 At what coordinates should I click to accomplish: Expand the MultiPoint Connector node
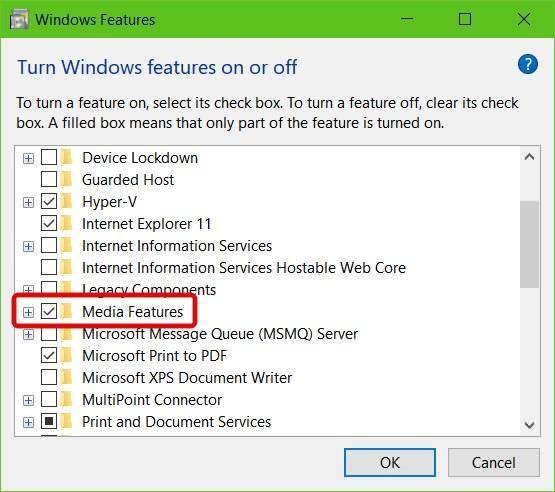[28, 400]
